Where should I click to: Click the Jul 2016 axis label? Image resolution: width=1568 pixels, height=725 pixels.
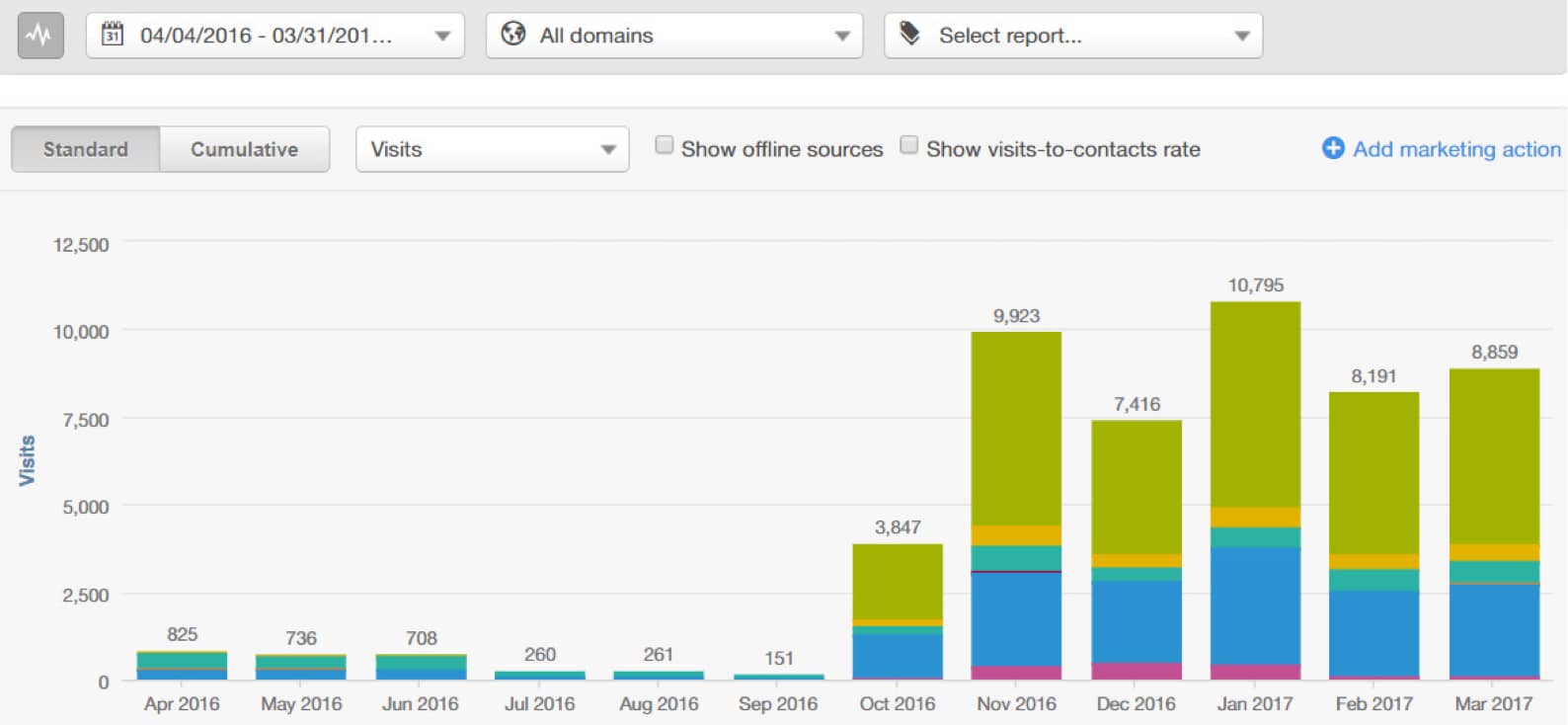coord(539,703)
